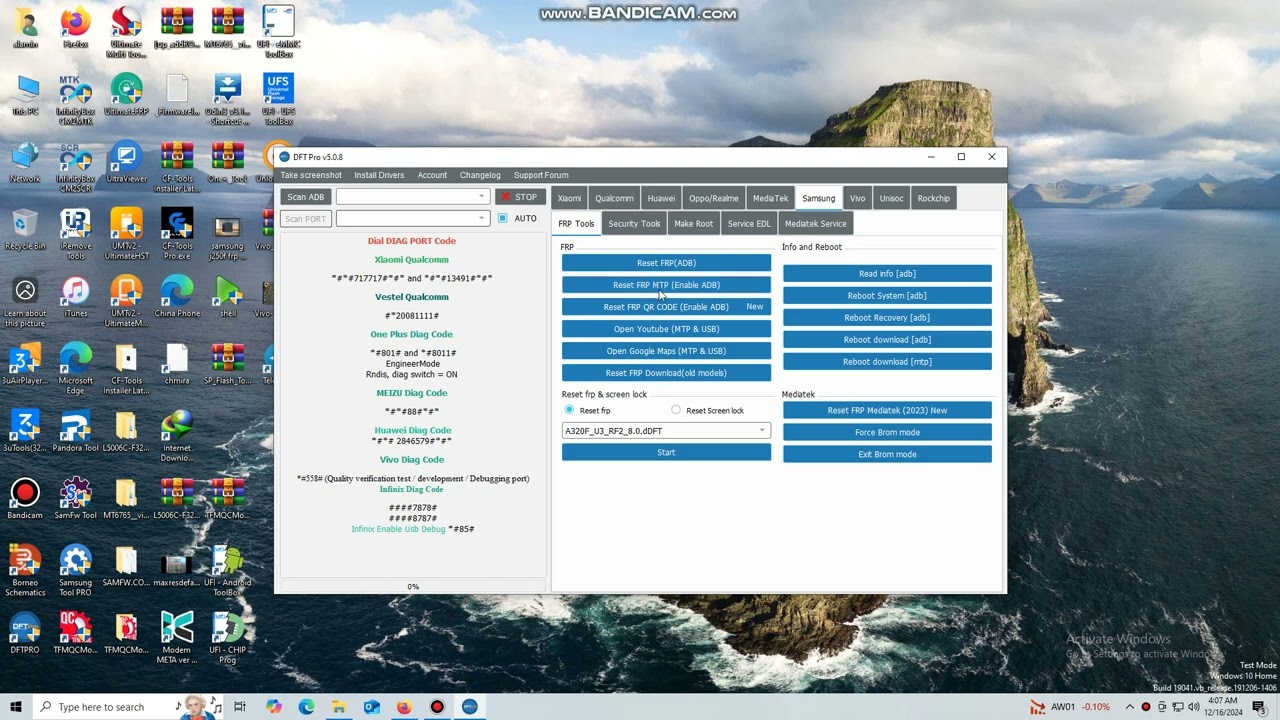Open SamFw Tool desktop icon
Image resolution: width=1280 pixels, height=720 pixels.
tap(75, 498)
